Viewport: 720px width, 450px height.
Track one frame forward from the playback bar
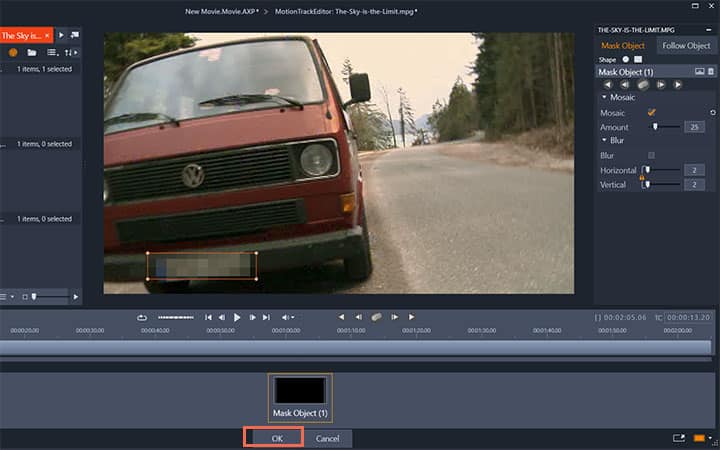394,317
